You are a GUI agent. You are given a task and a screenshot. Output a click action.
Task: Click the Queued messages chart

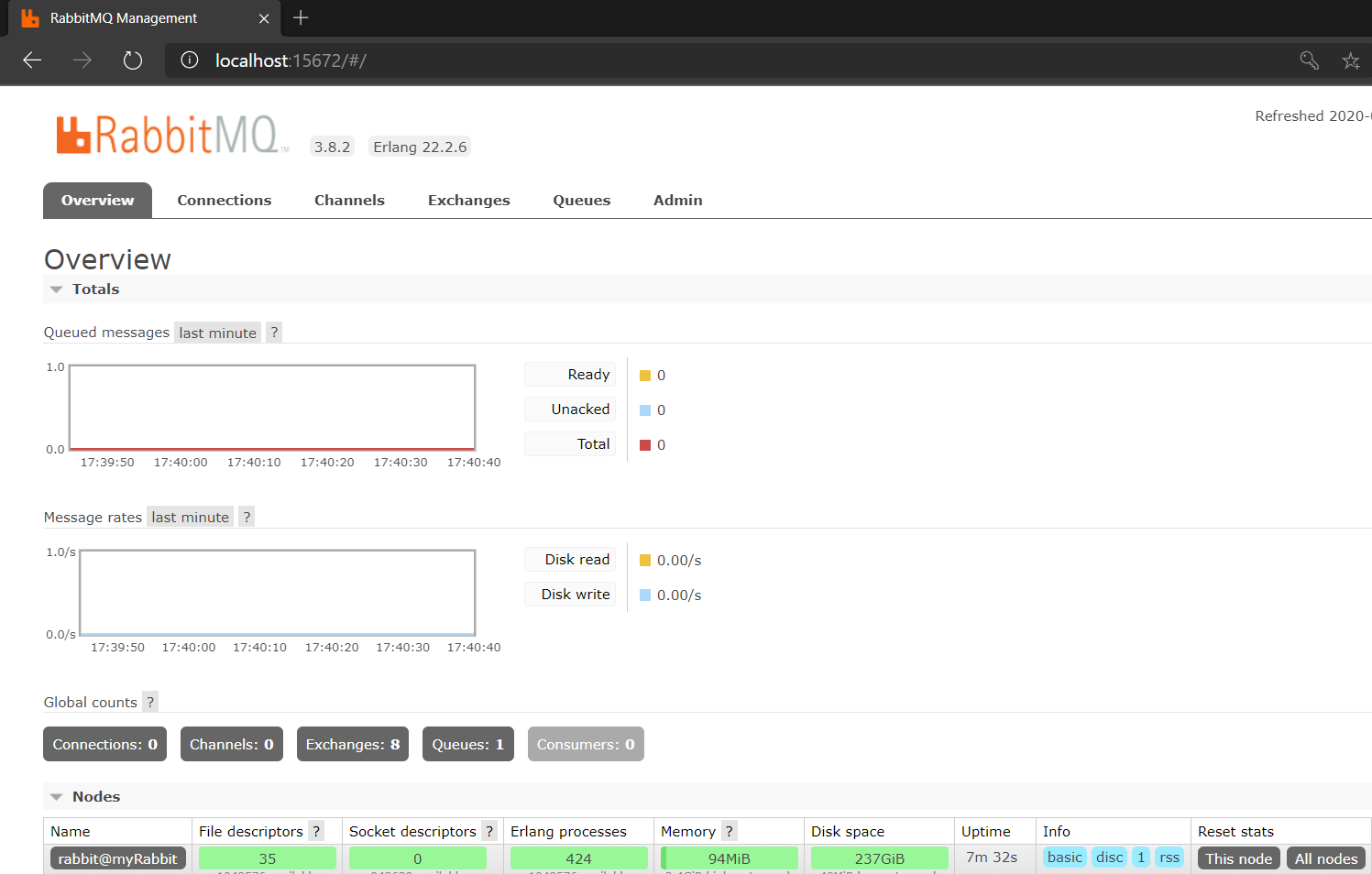click(x=272, y=408)
